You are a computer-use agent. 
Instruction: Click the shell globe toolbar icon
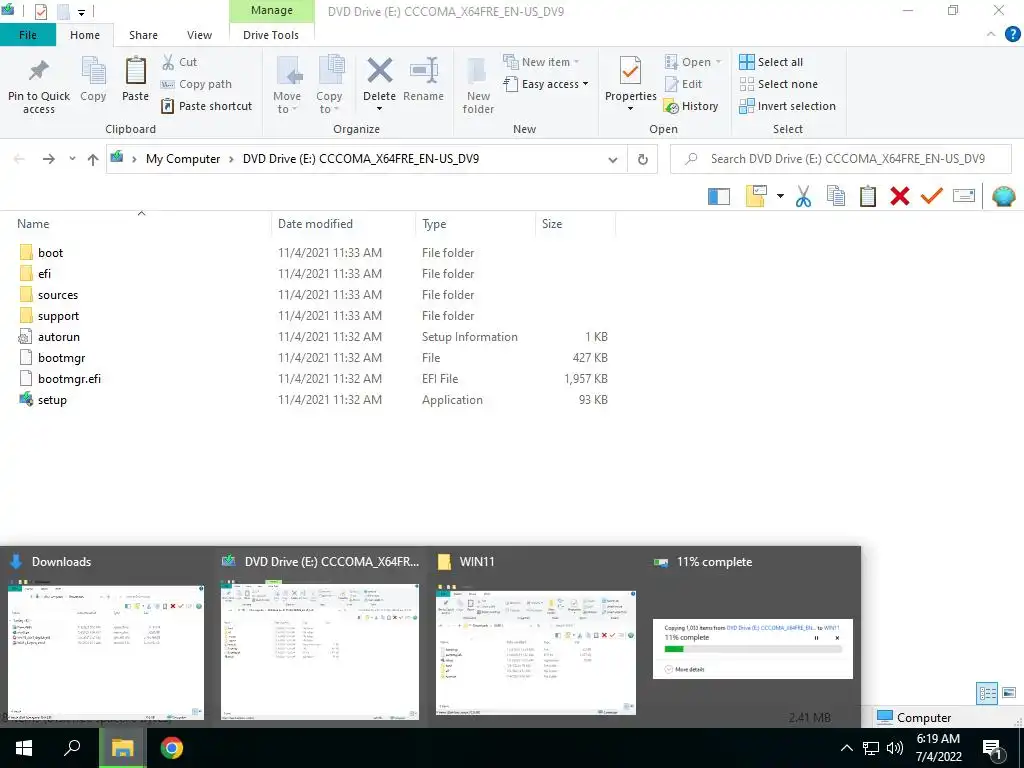click(1003, 196)
